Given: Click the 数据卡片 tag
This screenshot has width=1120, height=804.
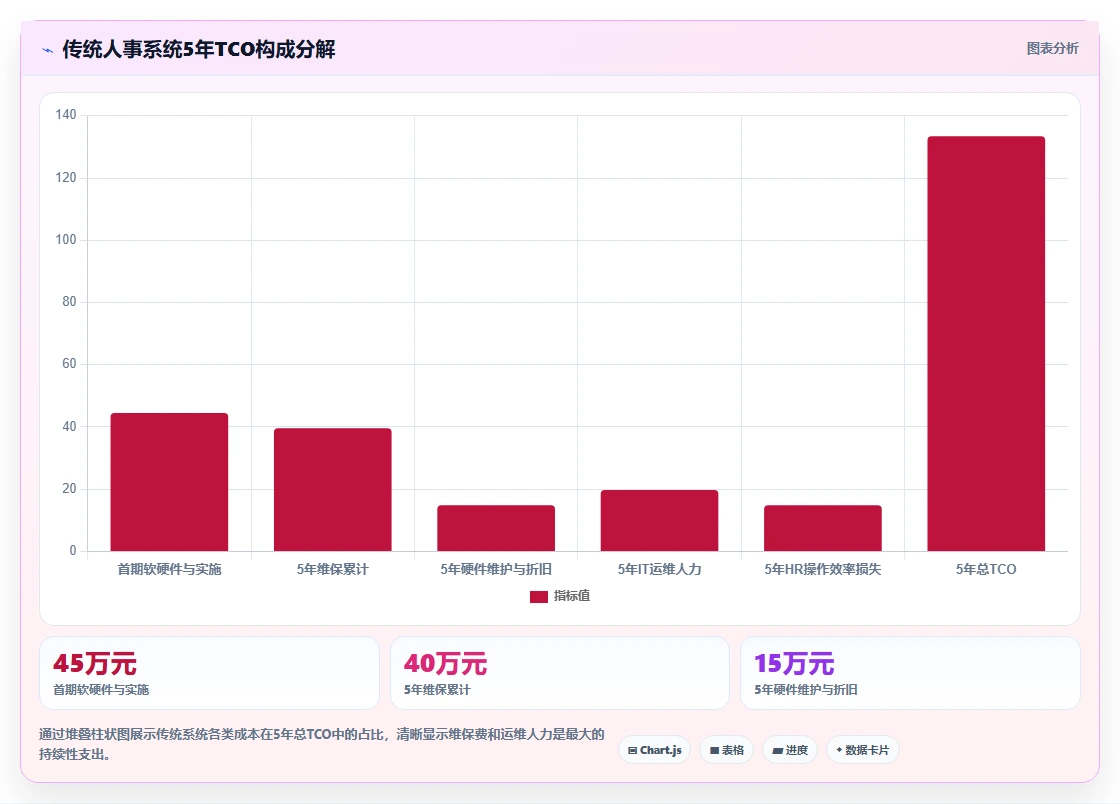Looking at the screenshot, I should 862,750.
